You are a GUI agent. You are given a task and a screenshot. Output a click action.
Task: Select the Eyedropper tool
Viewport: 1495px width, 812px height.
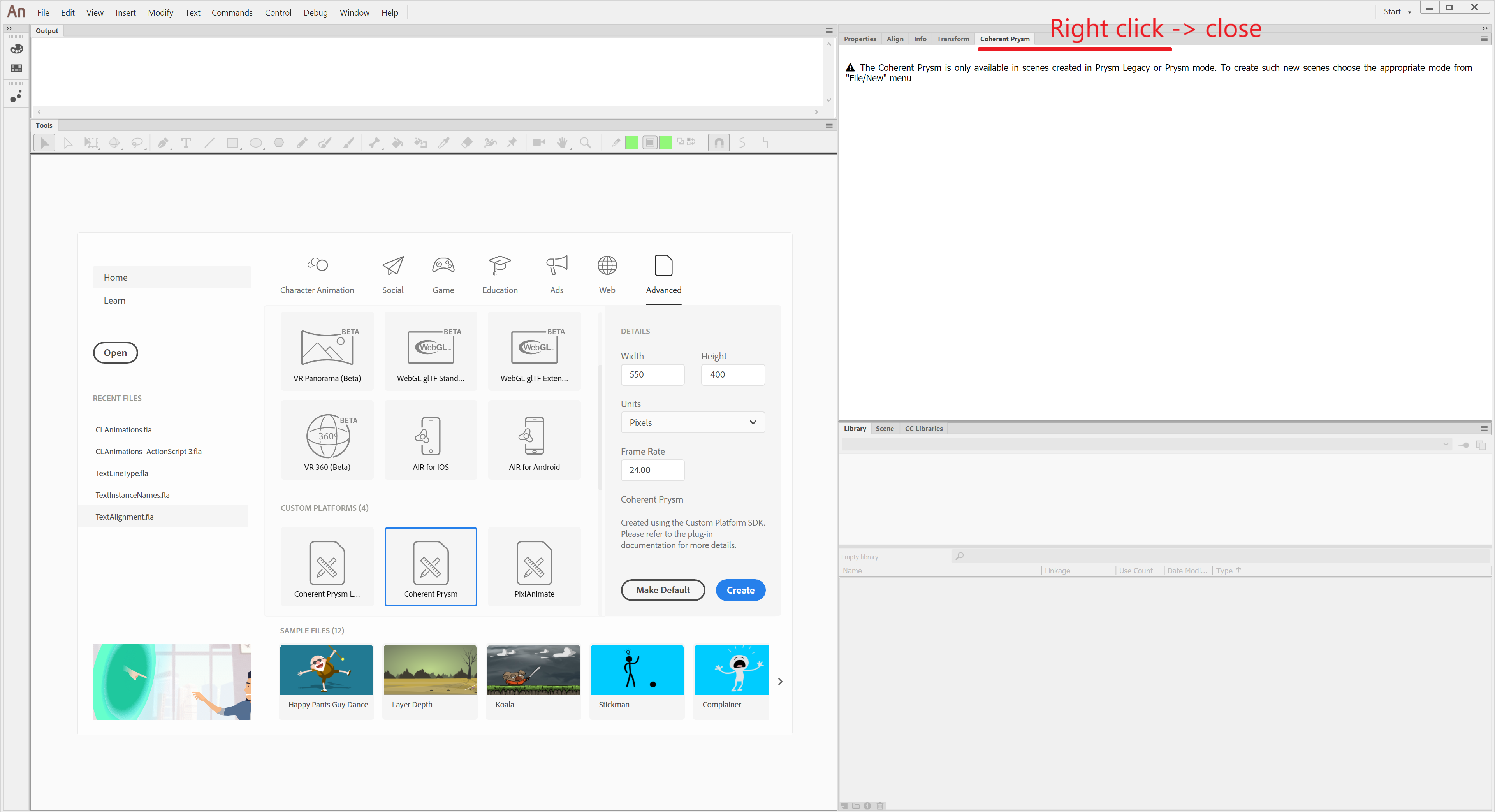pos(444,143)
